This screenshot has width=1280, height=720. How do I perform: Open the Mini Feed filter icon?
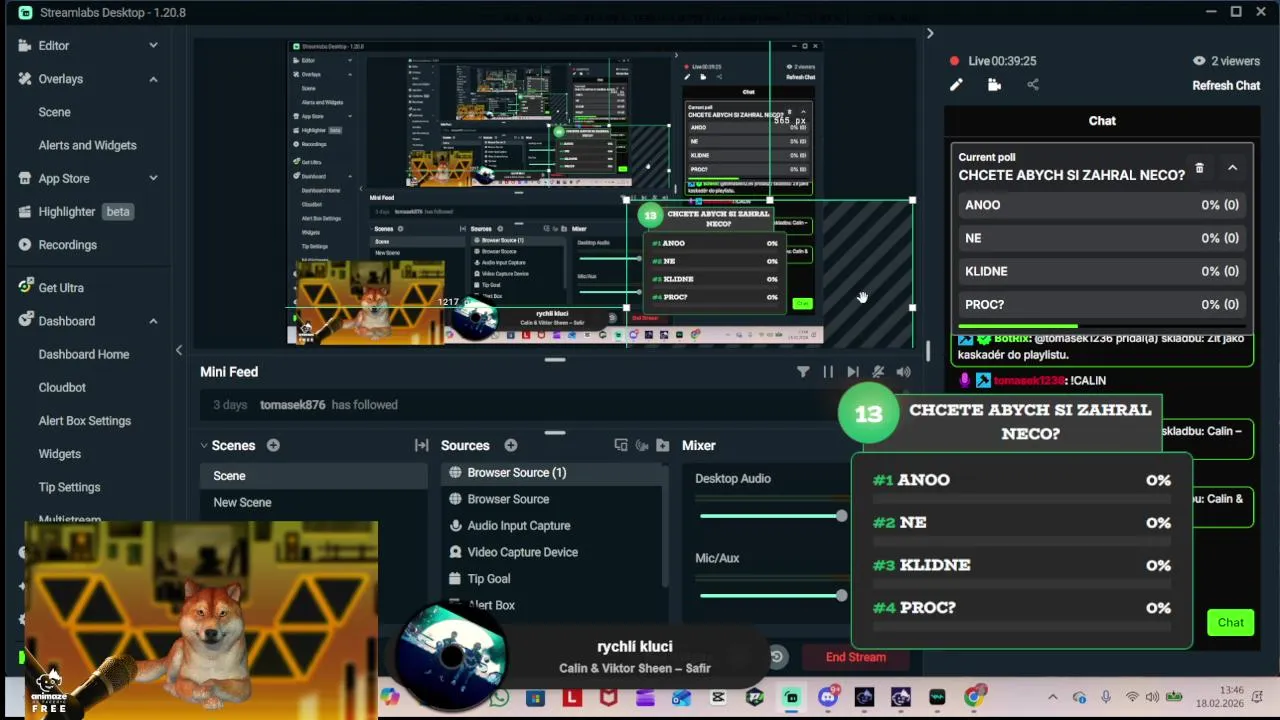pos(803,372)
